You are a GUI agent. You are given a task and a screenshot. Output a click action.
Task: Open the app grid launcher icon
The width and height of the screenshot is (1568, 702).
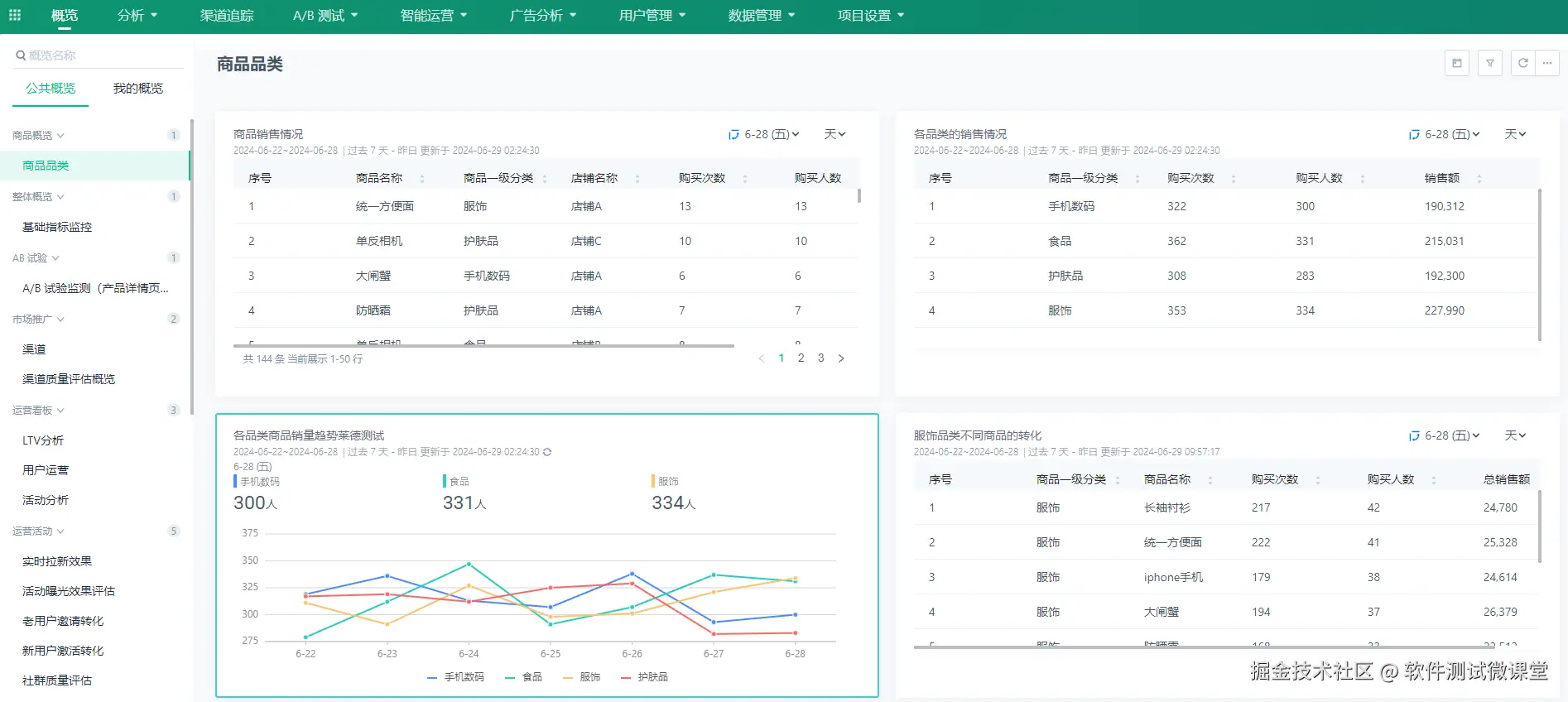pos(14,15)
